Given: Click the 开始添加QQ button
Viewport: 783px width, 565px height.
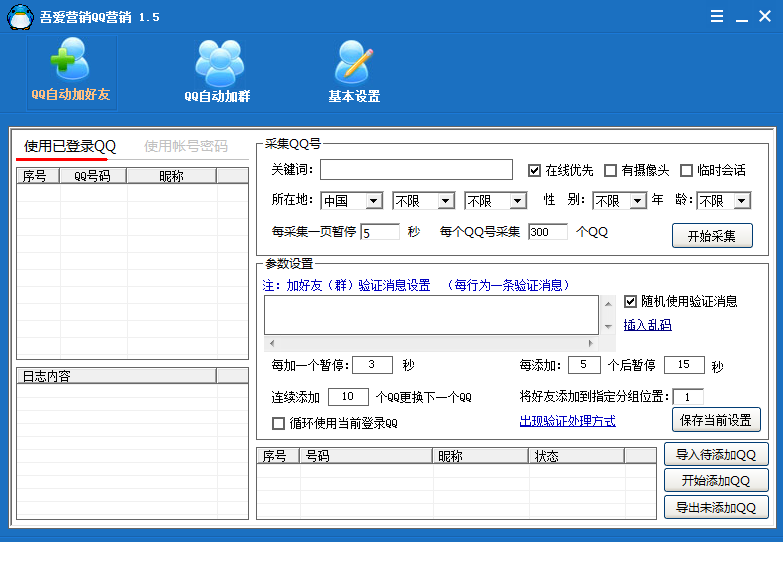Looking at the screenshot, I should tap(716, 481).
